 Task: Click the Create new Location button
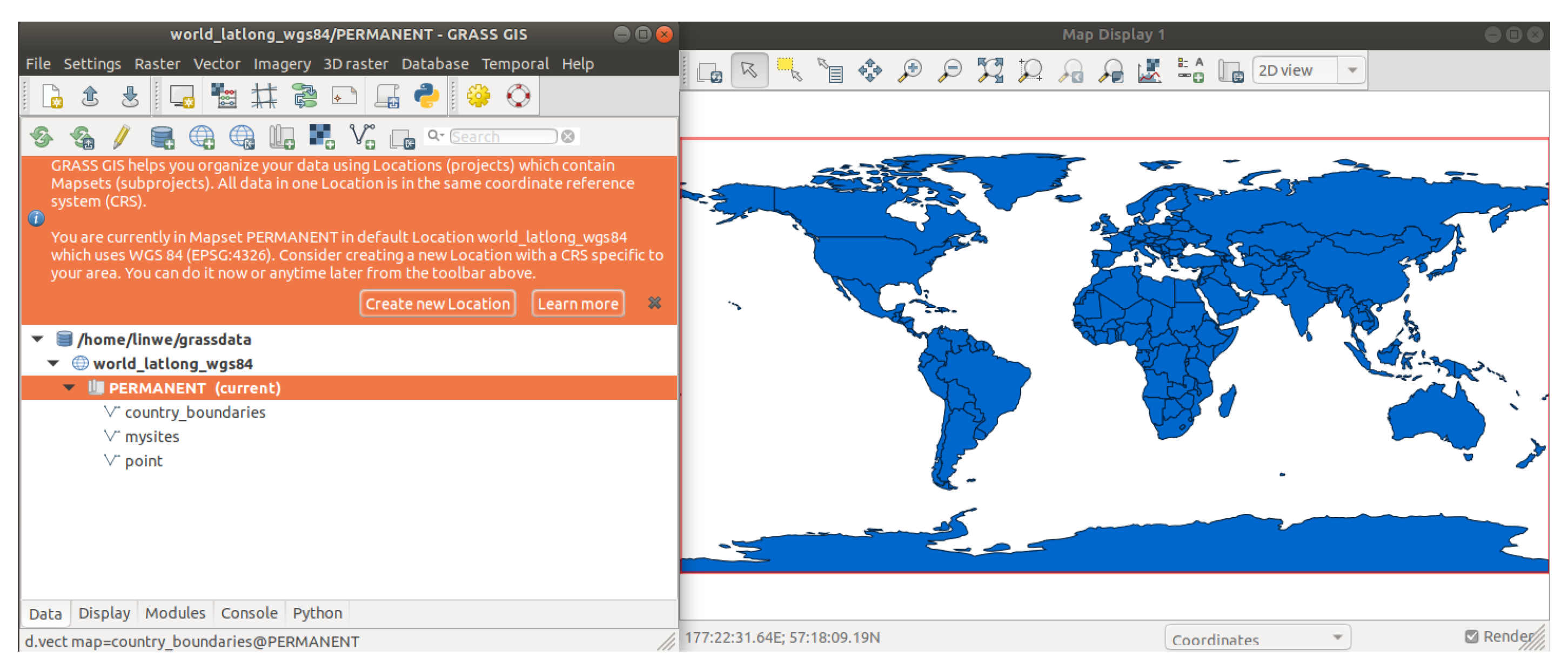[437, 303]
